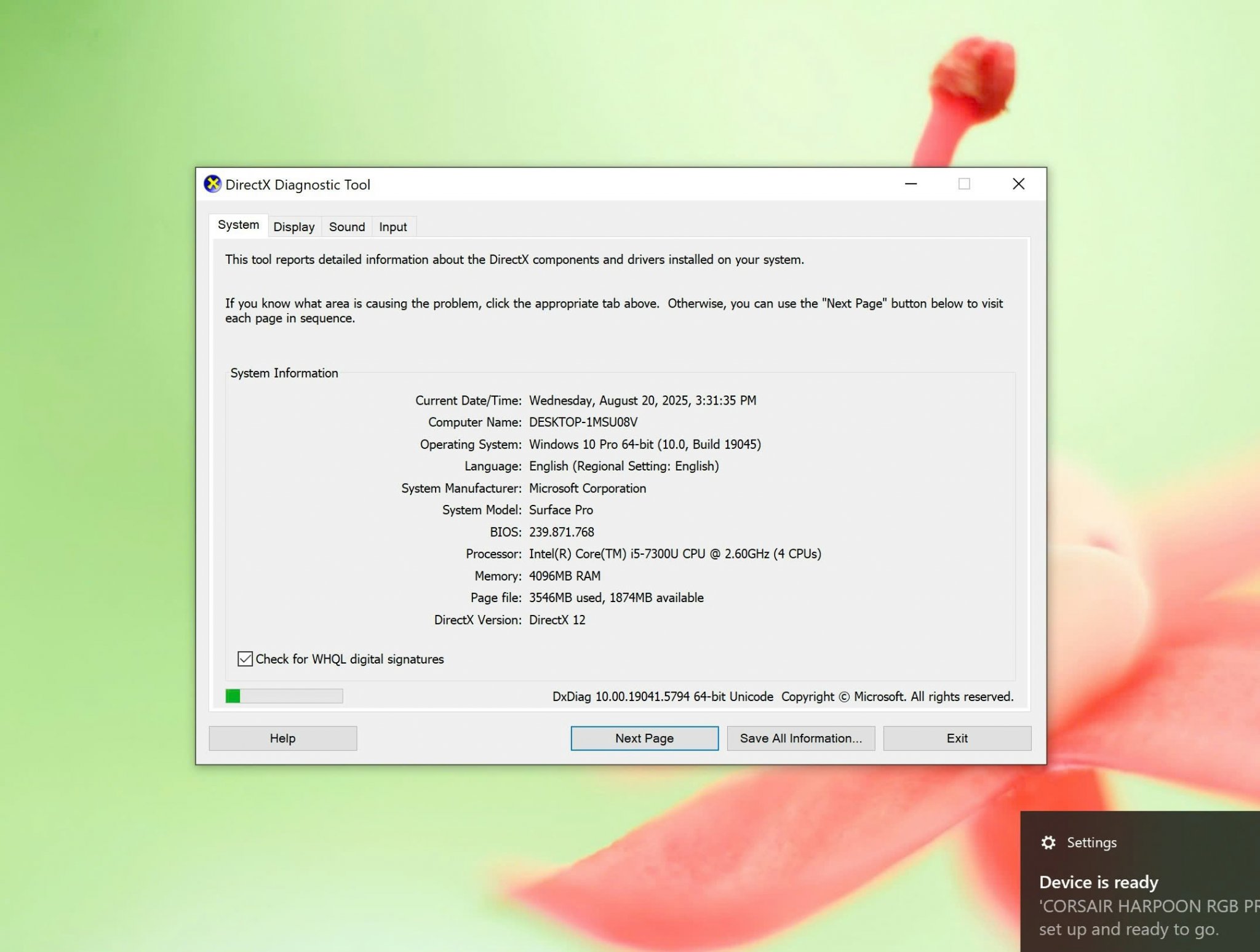Click Save All Information button

800,738
